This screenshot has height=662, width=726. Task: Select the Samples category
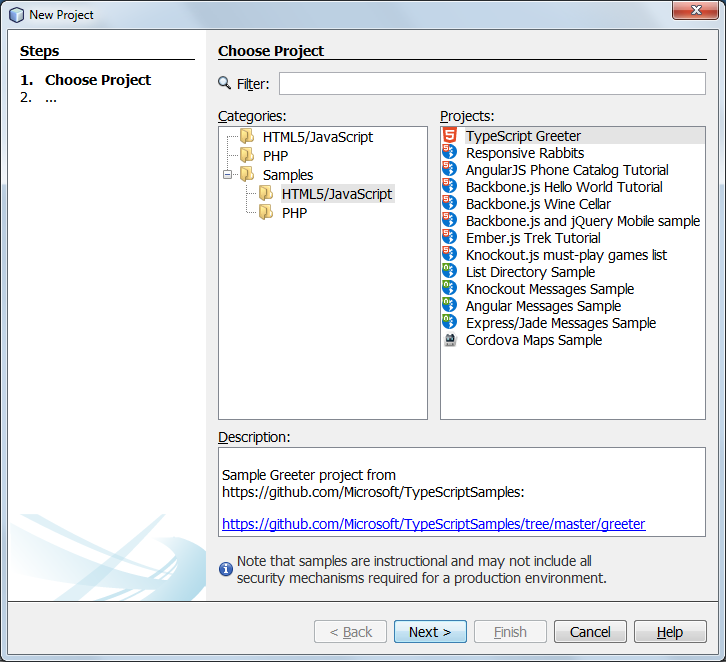[288, 175]
